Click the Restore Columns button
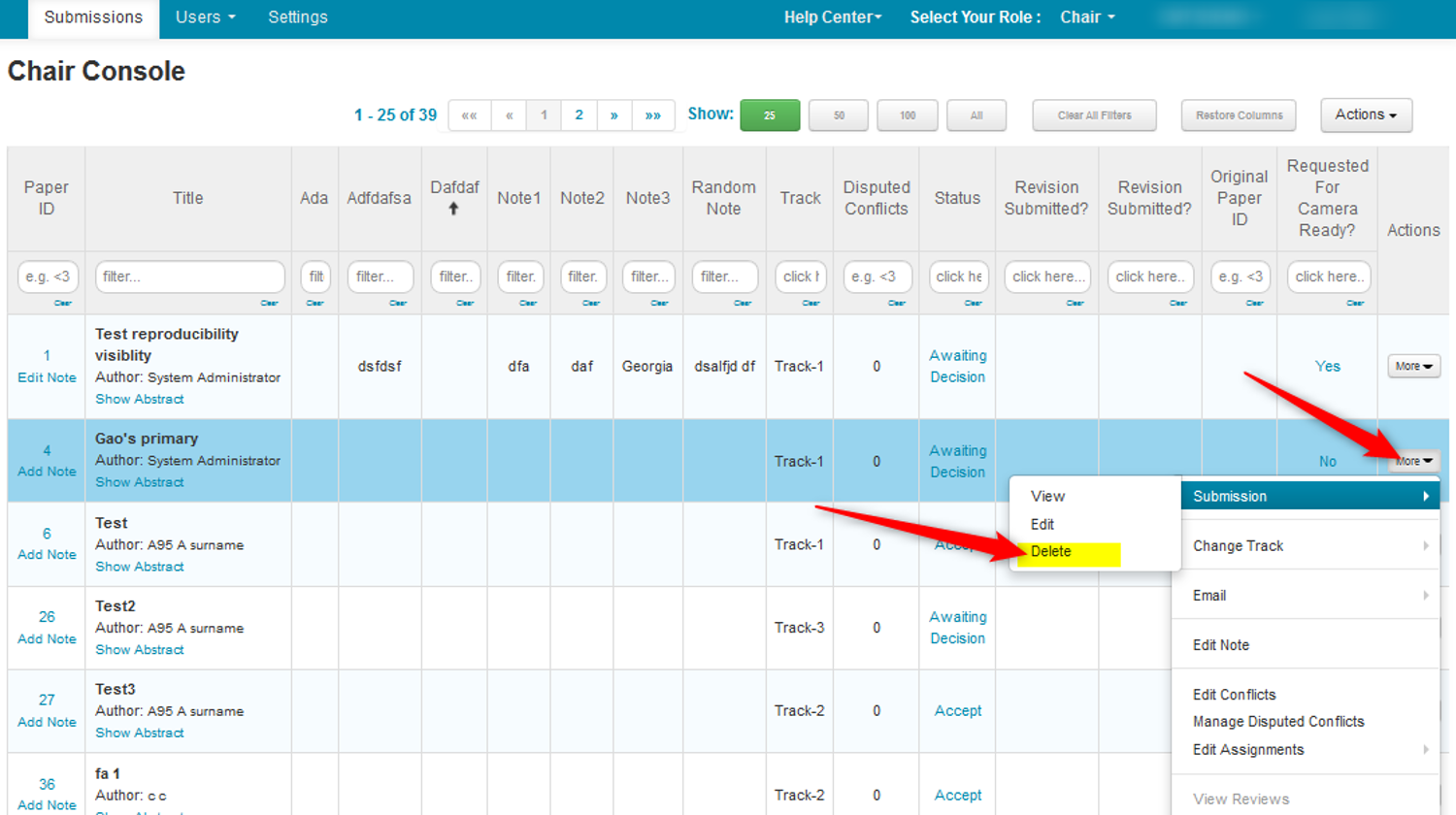The width and height of the screenshot is (1456, 815). point(1239,115)
